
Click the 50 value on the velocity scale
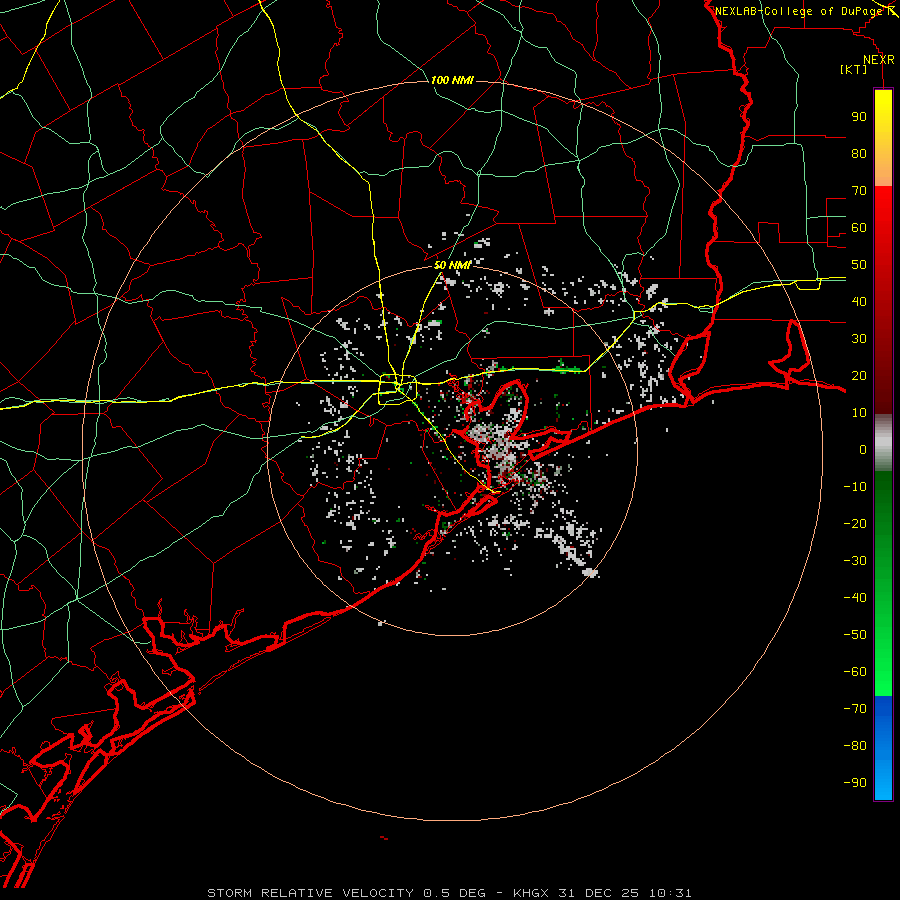click(x=859, y=265)
